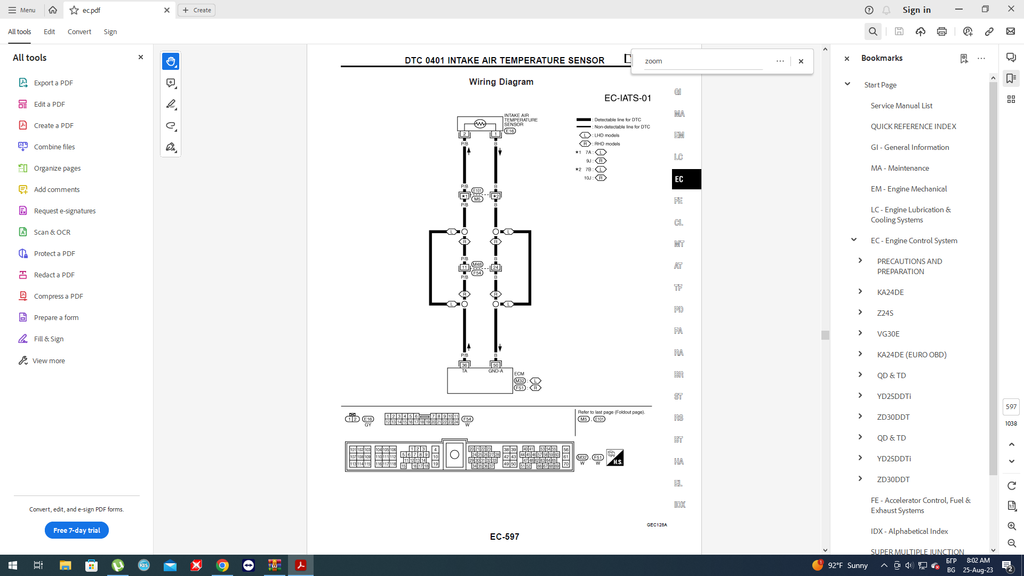
Task: Zoom in using the plus magnifier
Action: point(1012,526)
